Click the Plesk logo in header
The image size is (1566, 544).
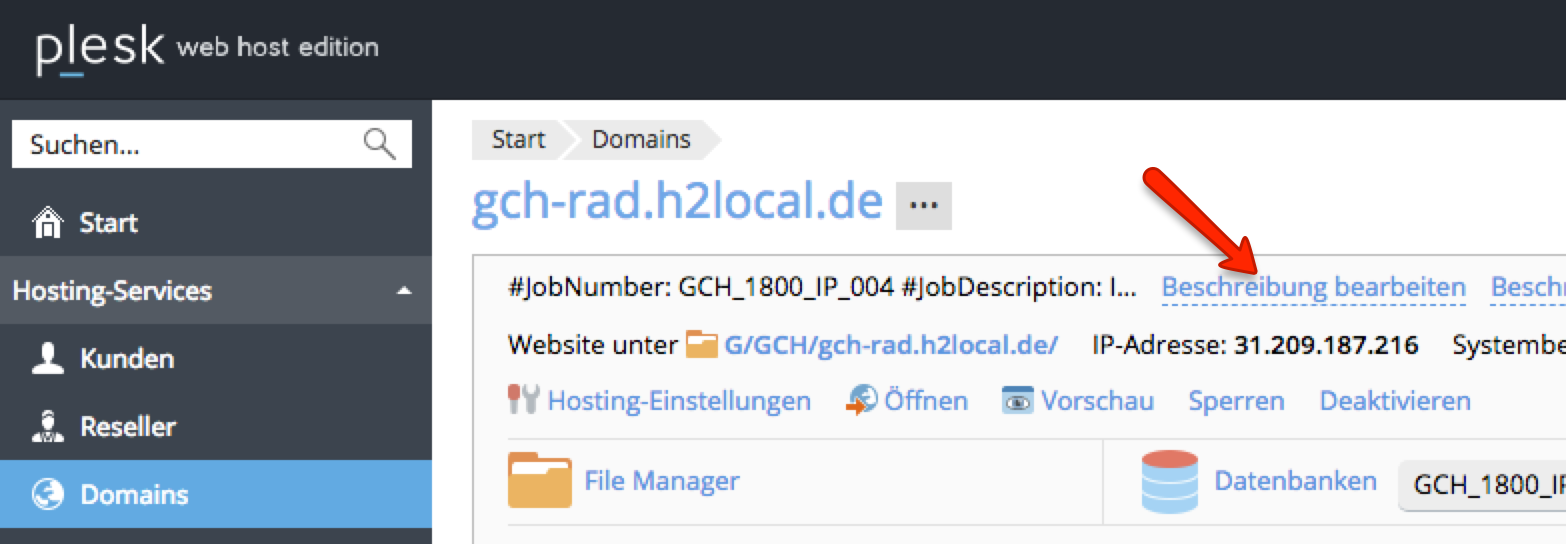click(x=100, y=48)
